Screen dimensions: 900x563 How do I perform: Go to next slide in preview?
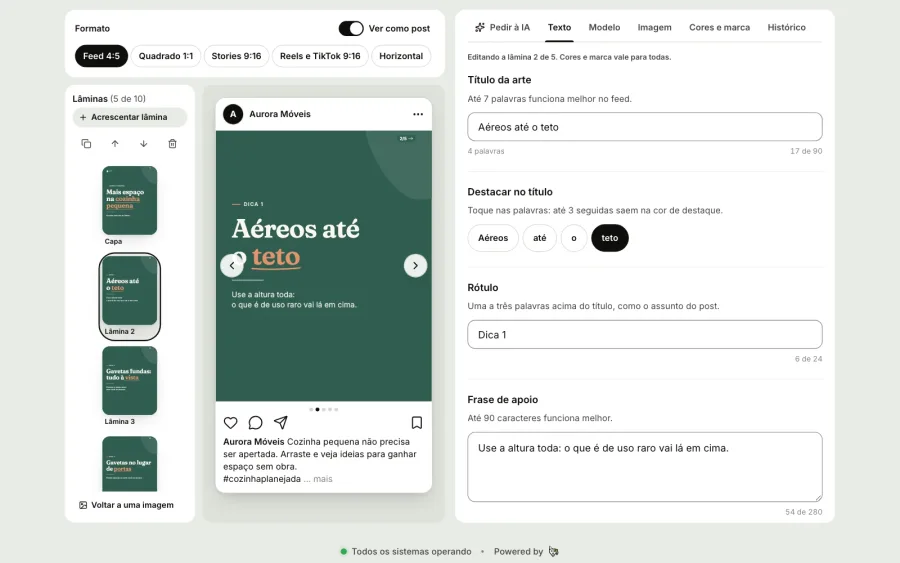[416, 266]
